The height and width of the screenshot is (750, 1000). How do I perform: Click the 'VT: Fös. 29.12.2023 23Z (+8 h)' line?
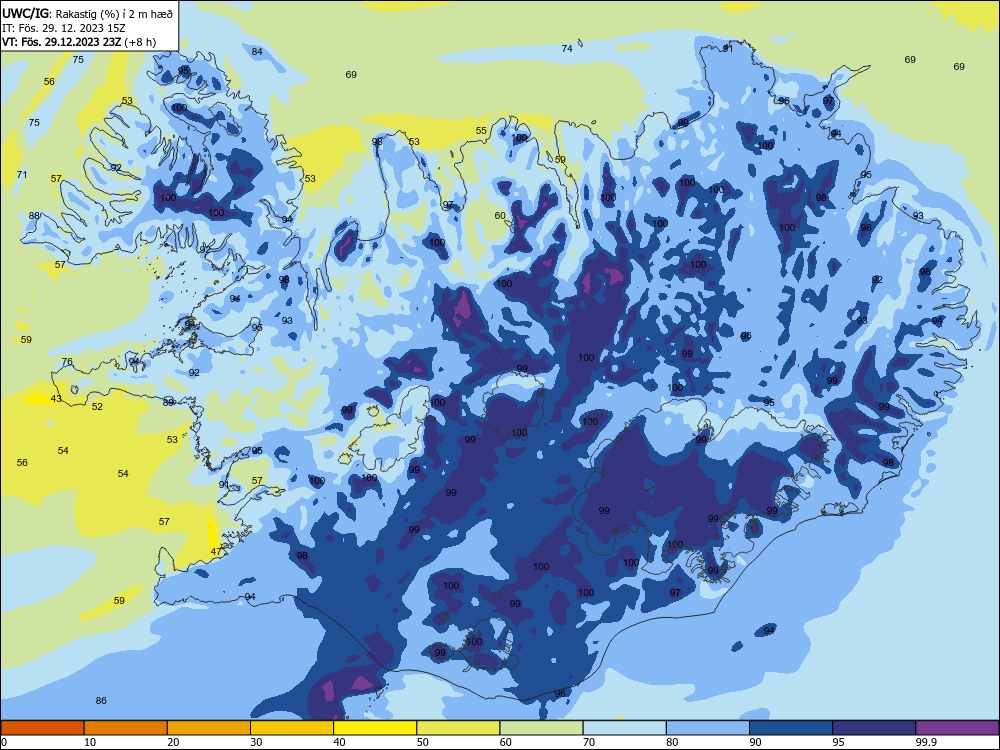pos(79,42)
